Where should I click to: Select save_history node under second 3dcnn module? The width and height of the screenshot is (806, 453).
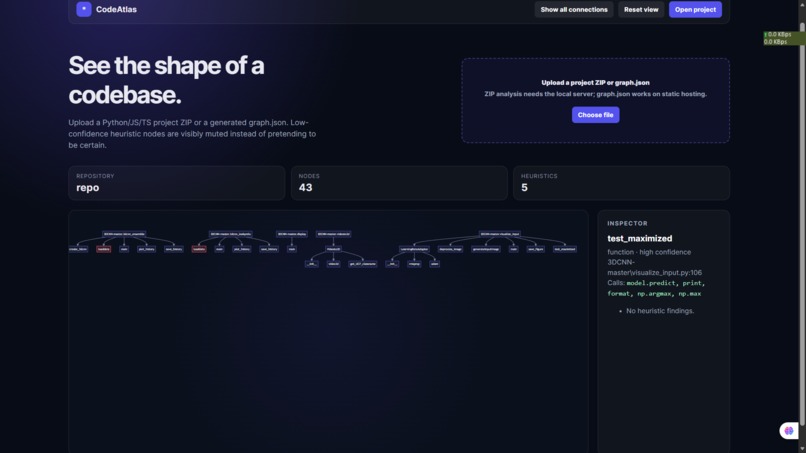click(269, 249)
